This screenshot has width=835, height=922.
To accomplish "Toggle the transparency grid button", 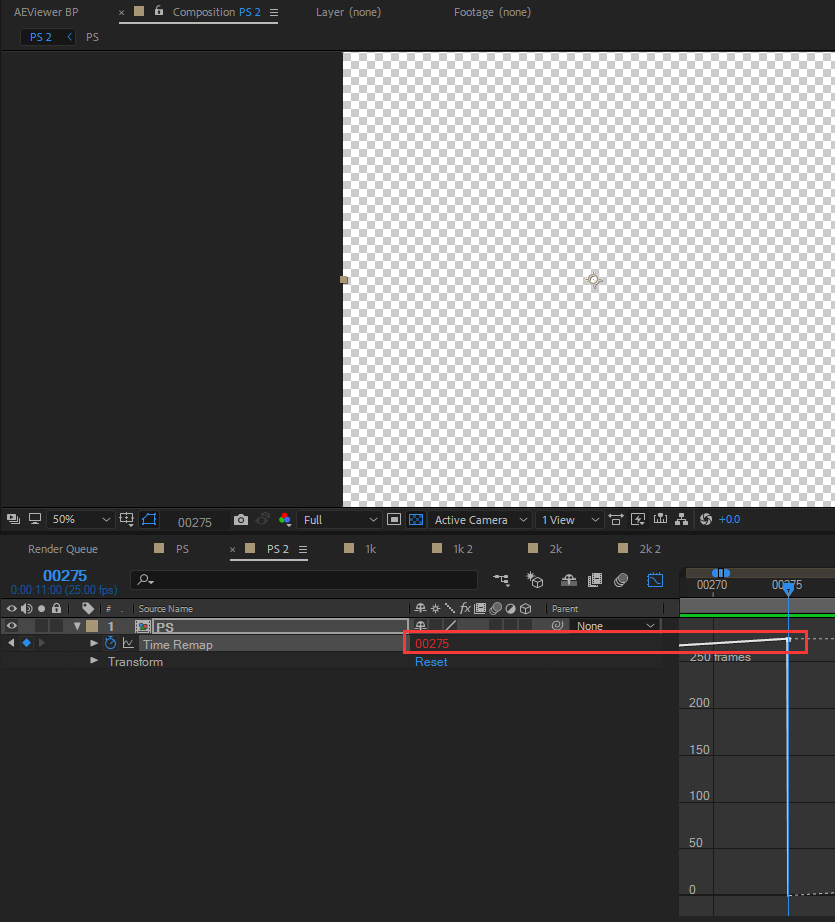I will tap(416, 520).
